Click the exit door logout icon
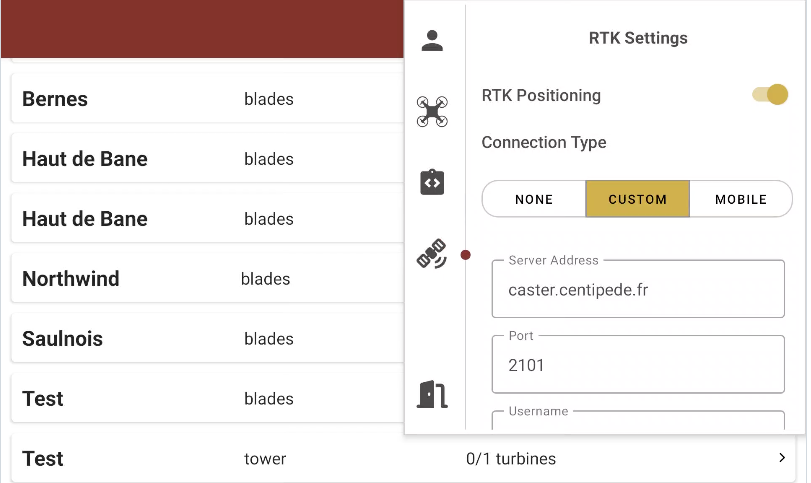 click(x=432, y=394)
